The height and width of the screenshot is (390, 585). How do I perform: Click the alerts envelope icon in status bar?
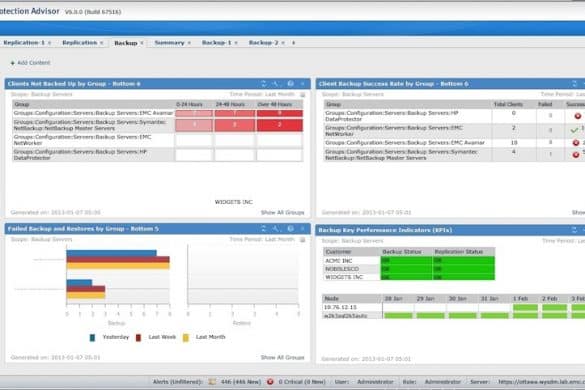(212, 381)
